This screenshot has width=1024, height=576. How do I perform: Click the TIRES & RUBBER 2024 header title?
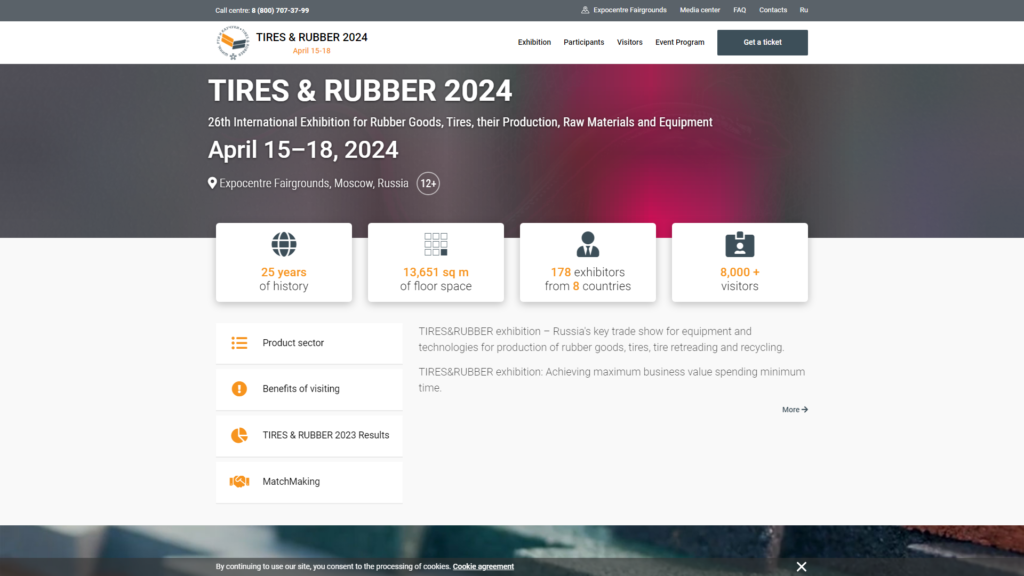312,37
